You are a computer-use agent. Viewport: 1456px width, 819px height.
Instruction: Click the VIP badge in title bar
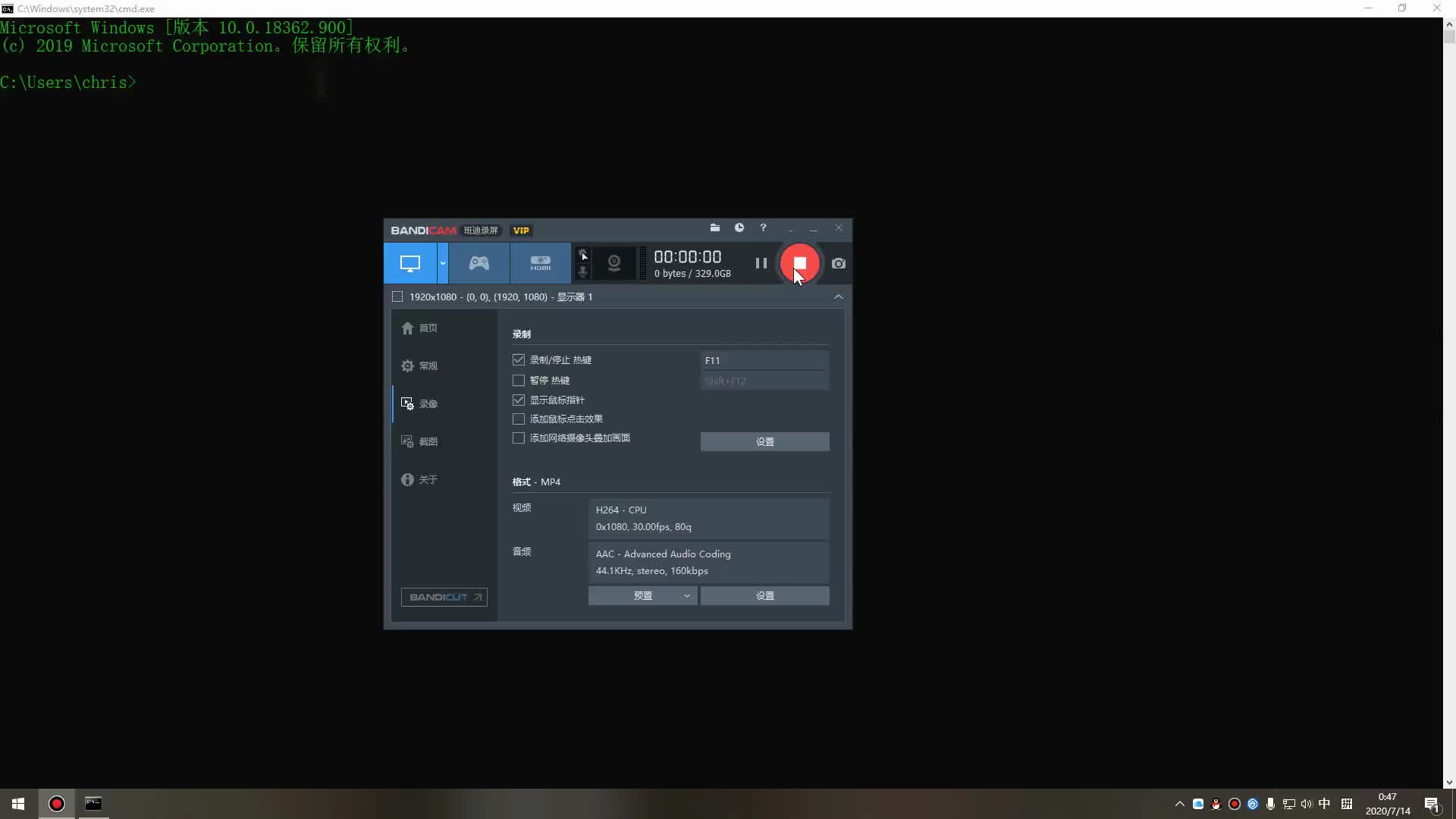click(521, 231)
